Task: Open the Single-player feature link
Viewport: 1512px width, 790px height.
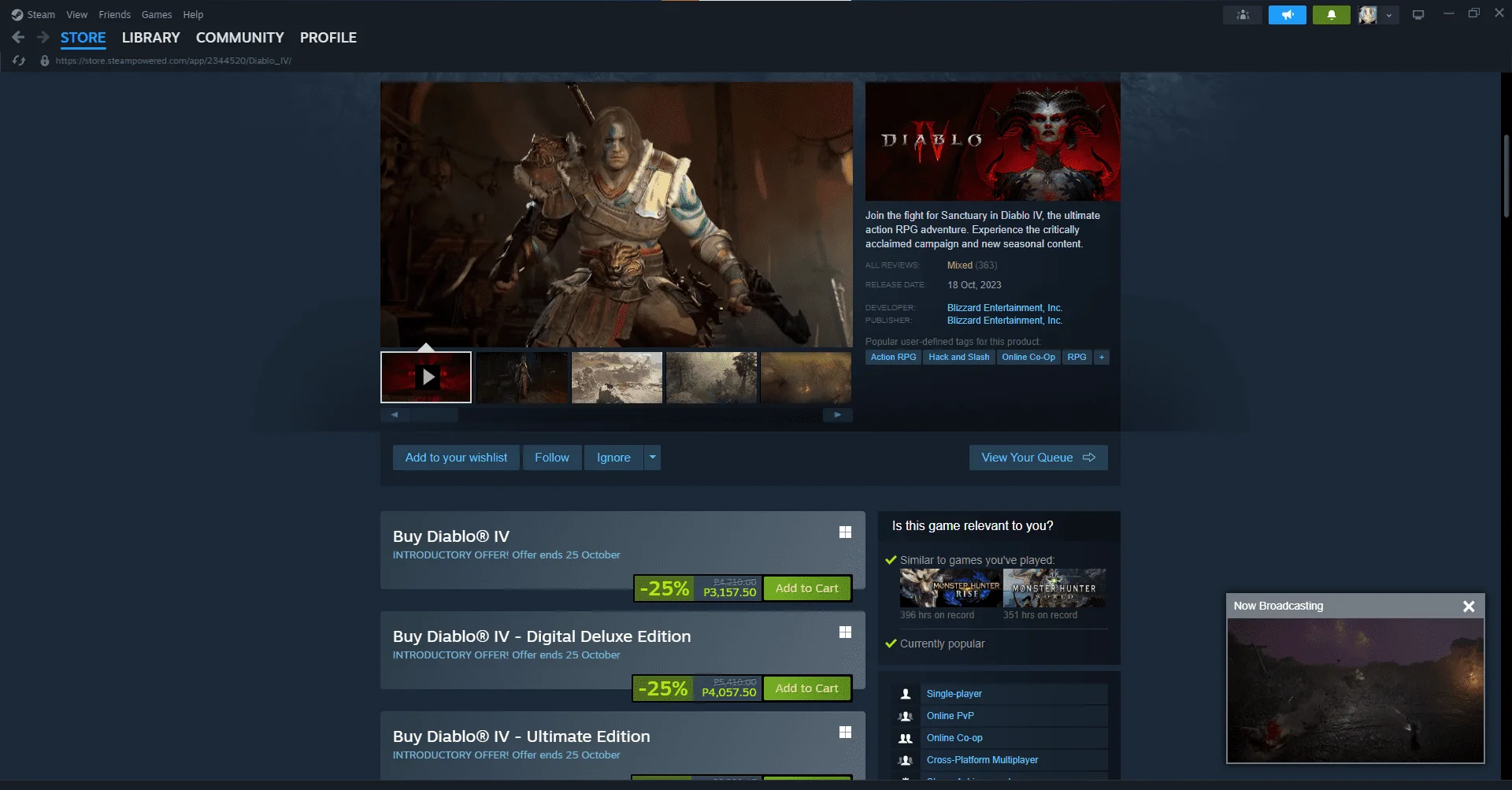Action: coord(954,694)
